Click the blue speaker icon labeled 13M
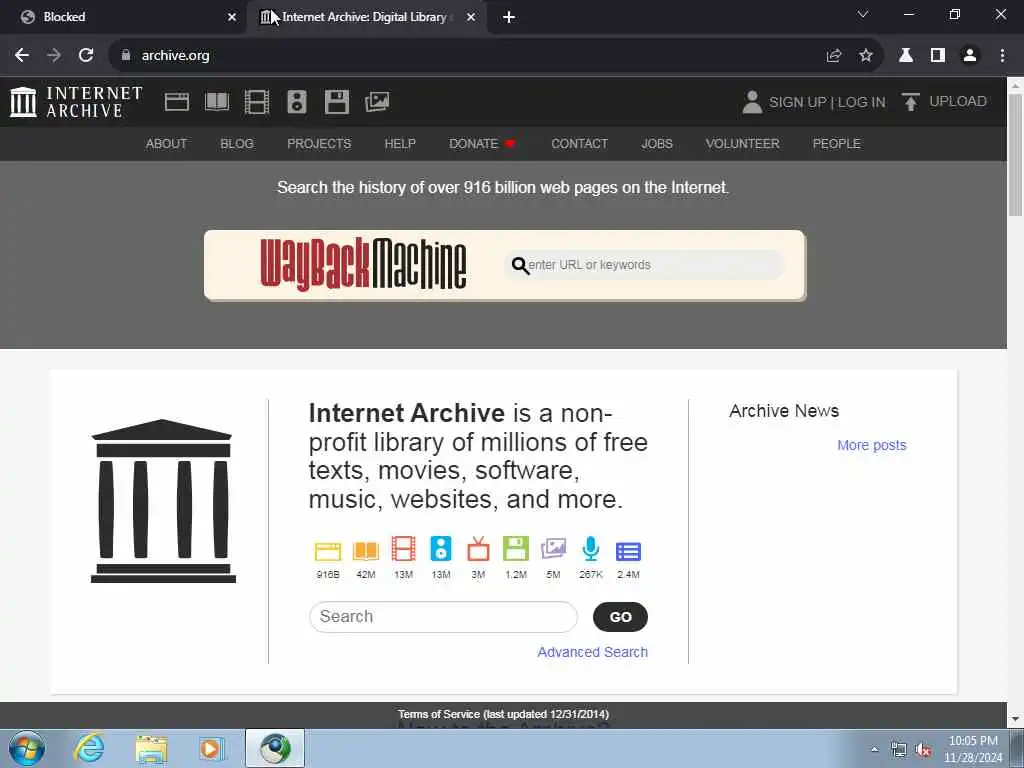The width and height of the screenshot is (1024, 768). point(441,549)
